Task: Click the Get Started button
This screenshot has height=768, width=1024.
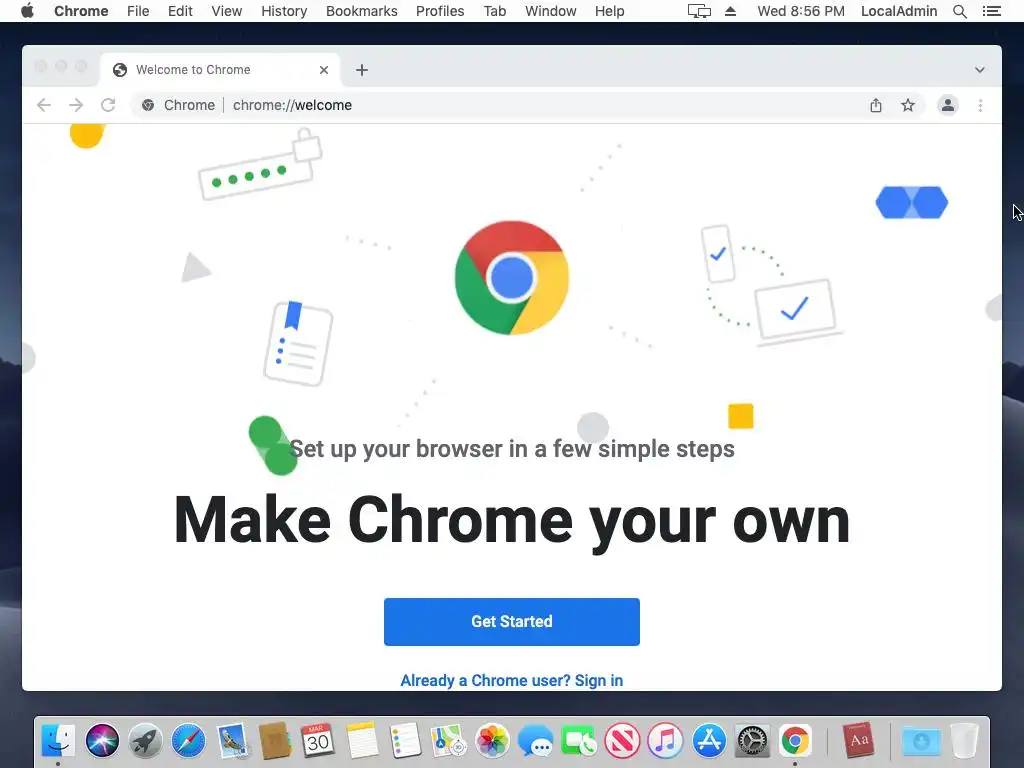Action: click(x=511, y=622)
